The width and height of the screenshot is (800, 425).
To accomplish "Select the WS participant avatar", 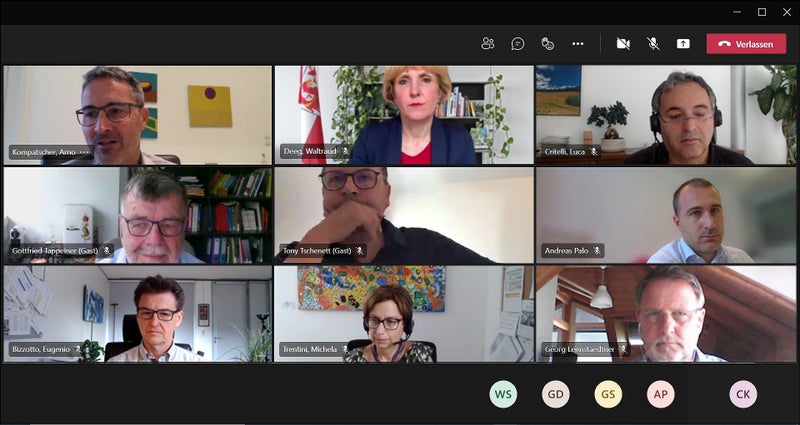I will pos(503,394).
